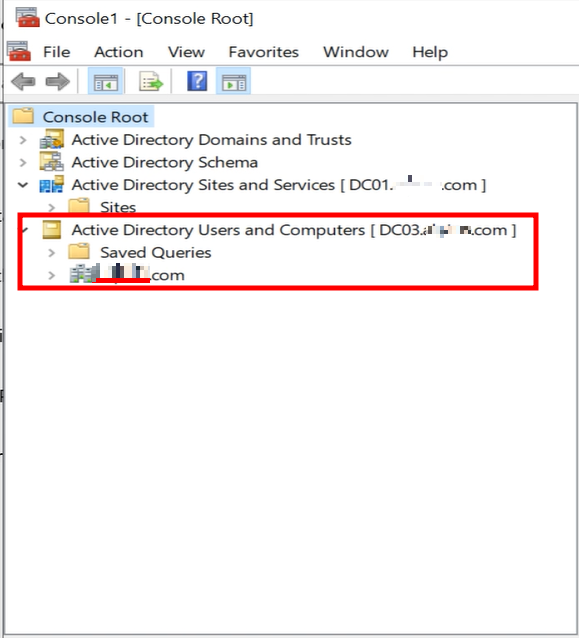Image resolution: width=579 pixels, height=638 pixels.
Task: Click the domain server icon beside .com
Action: 84,274
